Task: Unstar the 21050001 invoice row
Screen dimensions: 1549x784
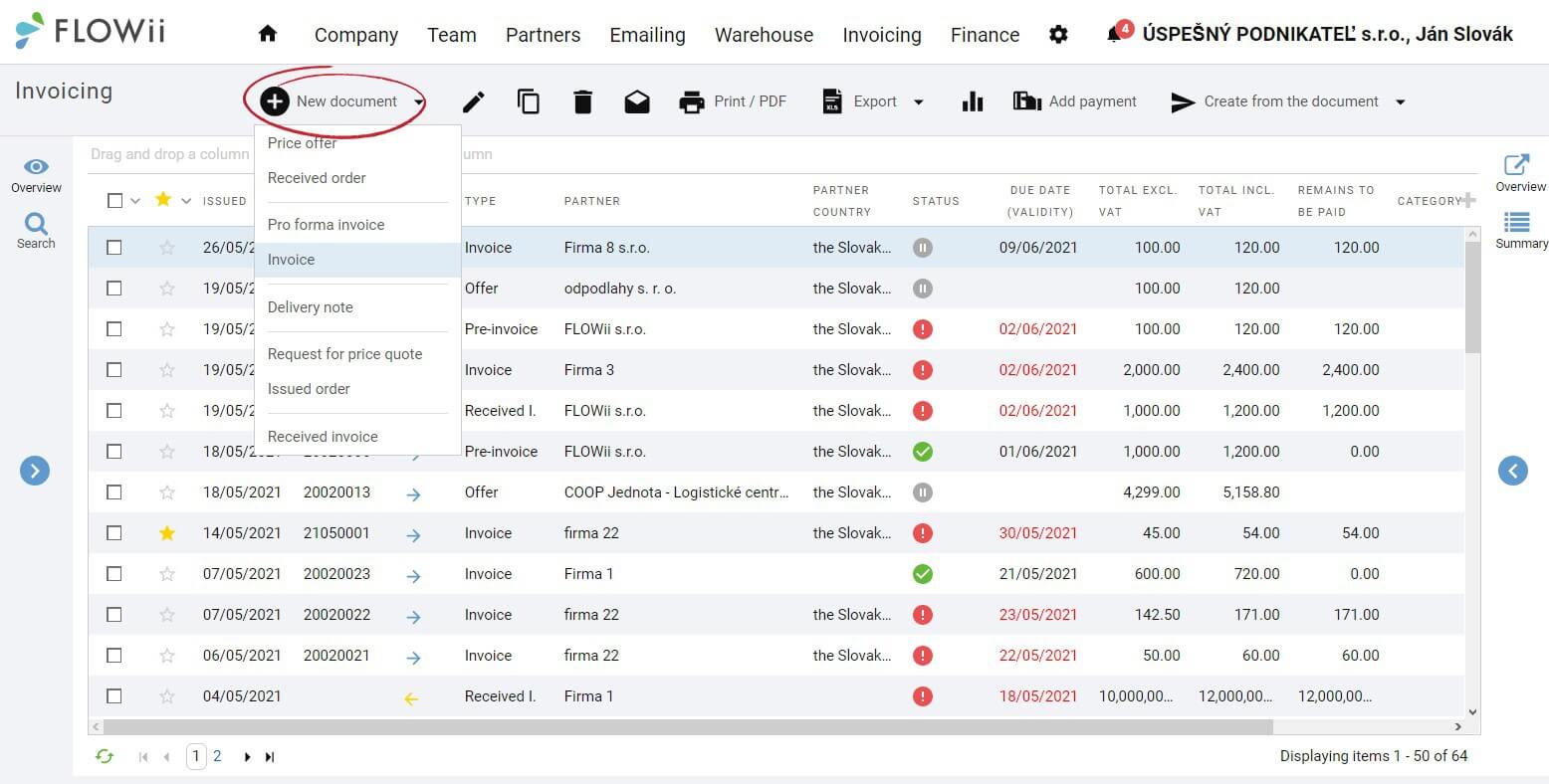Action: (x=167, y=533)
